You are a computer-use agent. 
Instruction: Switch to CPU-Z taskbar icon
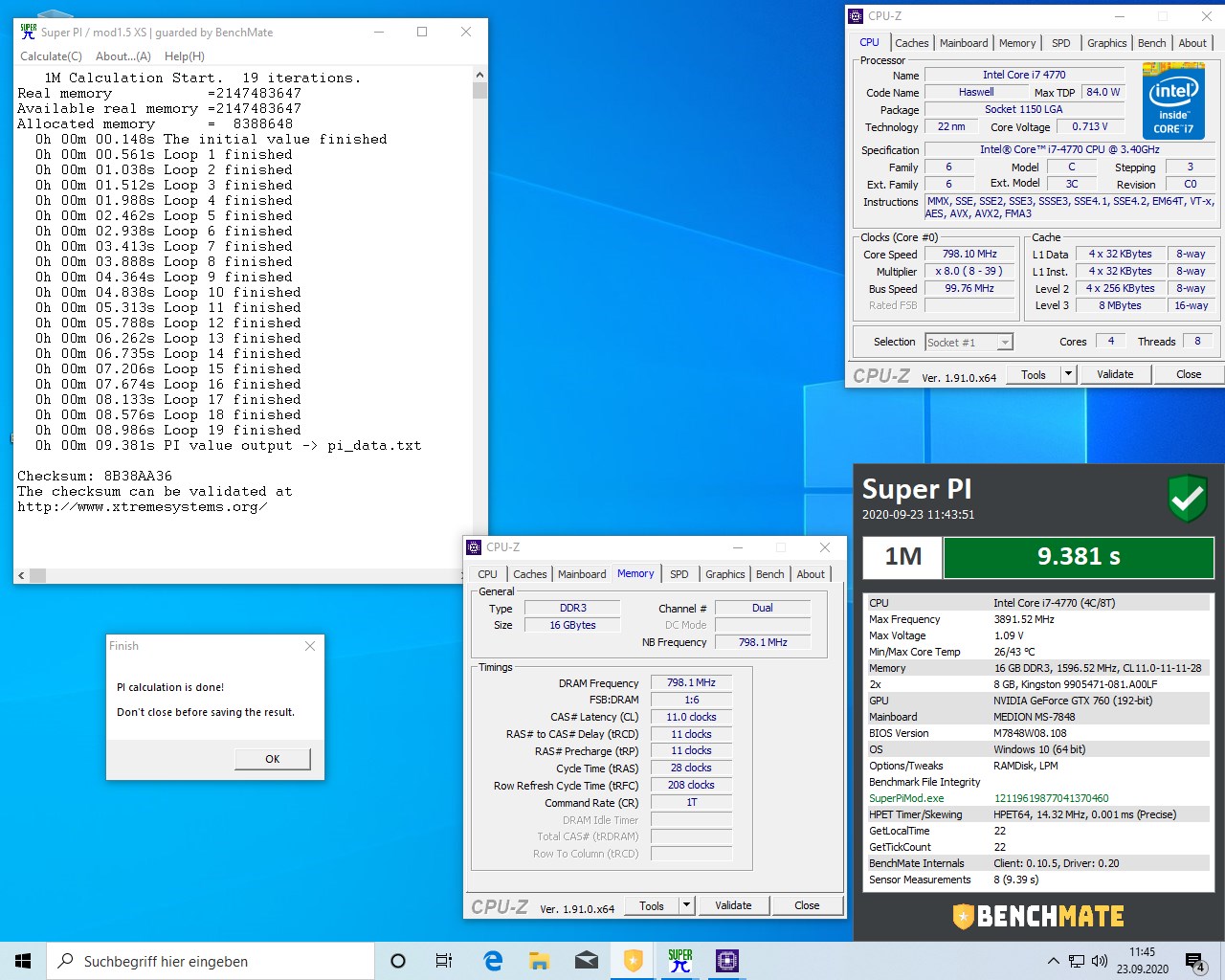[727, 961]
